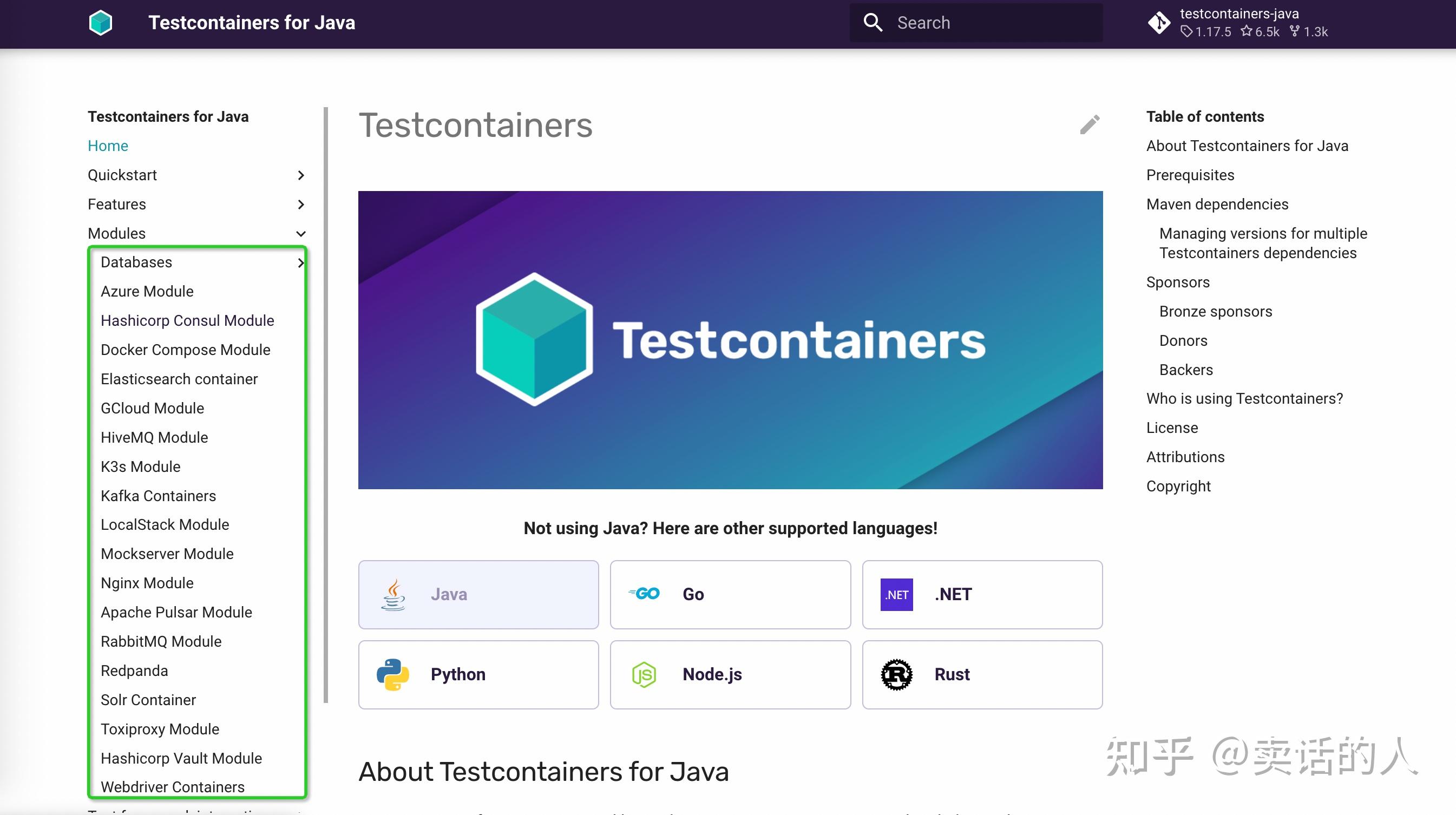This screenshot has height=815, width=1456.
Task: Select the Python language icon
Action: [393, 674]
